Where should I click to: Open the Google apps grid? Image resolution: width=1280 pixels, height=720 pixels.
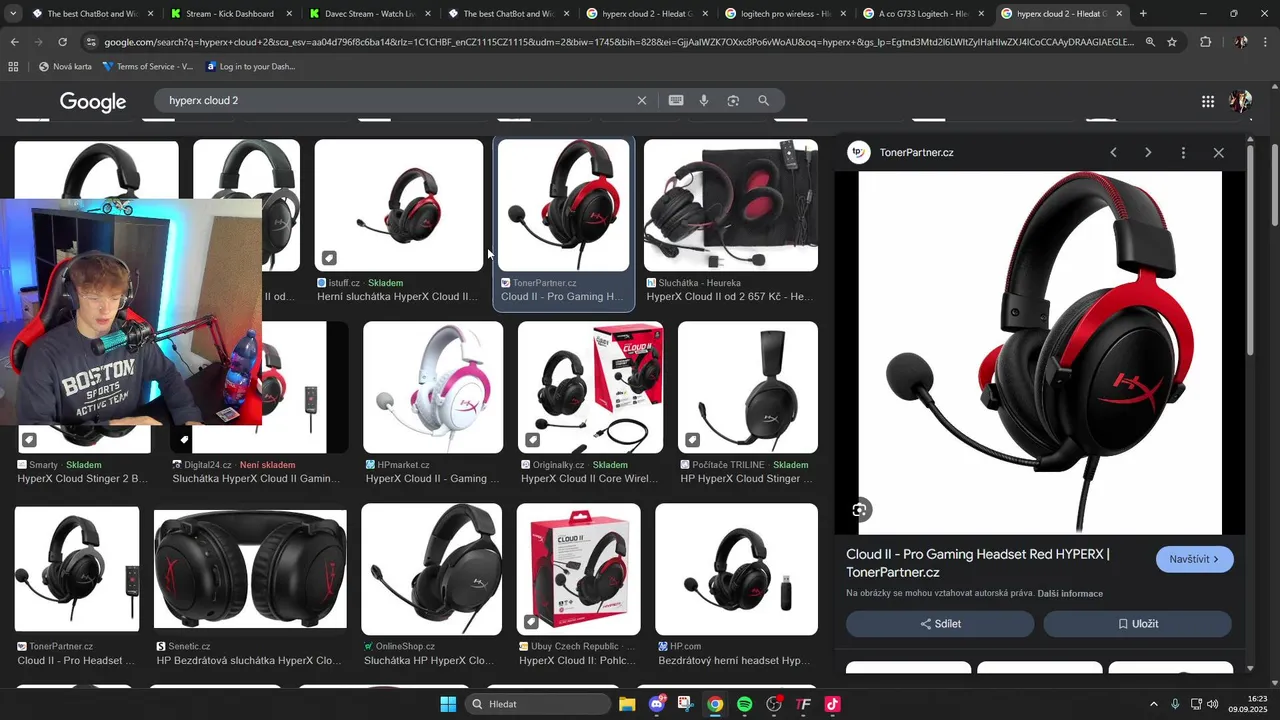coord(1208,101)
